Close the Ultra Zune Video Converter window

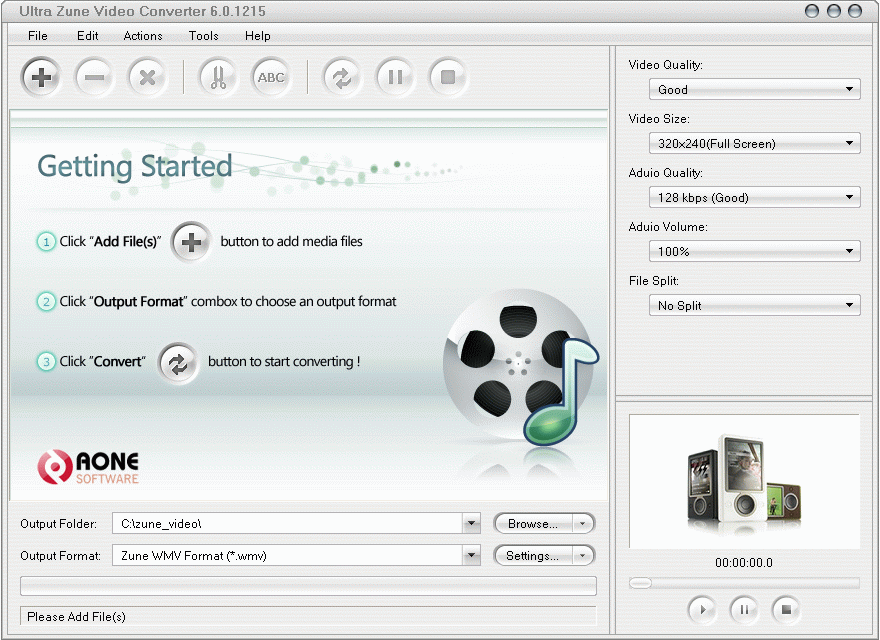point(855,11)
